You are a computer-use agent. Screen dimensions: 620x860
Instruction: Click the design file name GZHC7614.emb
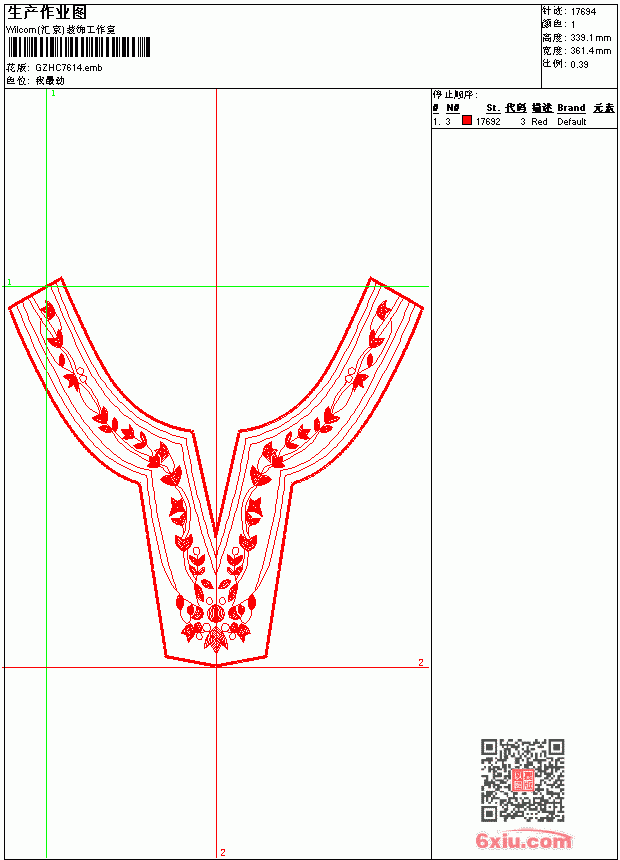(69, 68)
